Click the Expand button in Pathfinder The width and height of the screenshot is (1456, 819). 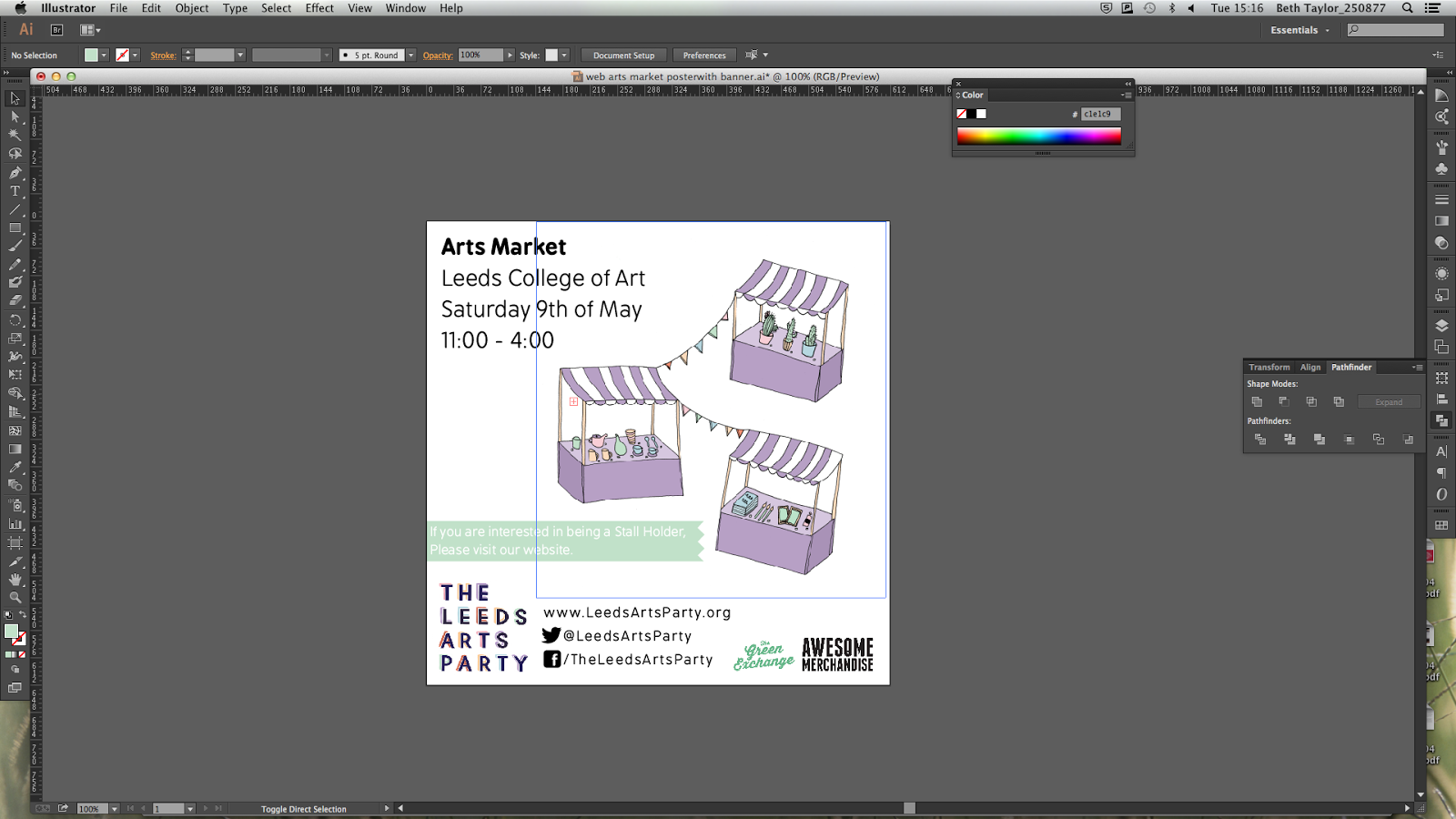1389,402
